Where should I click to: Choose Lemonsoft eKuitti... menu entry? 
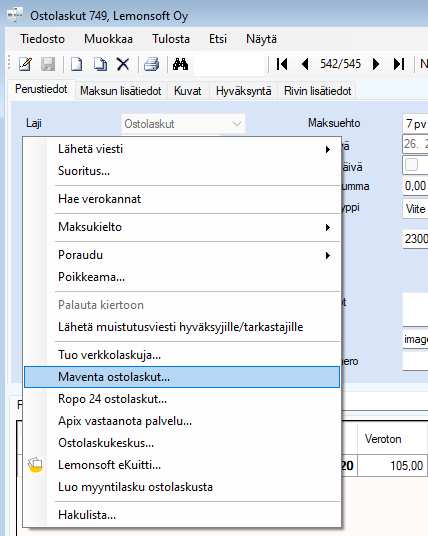[182, 465]
